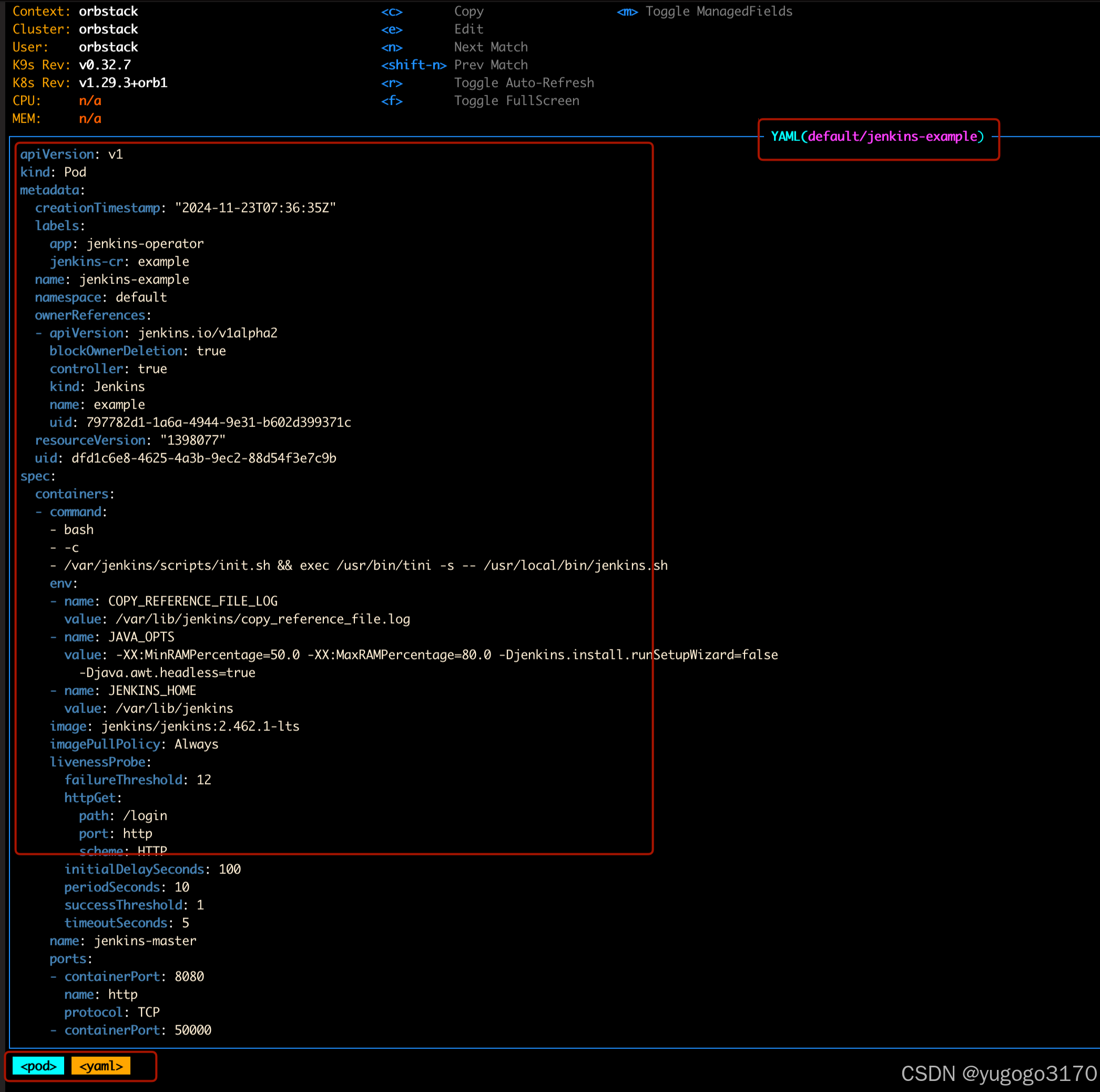Viewport: 1100px width, 1092px height.
Task: Select the <pod> breadcrumb
Action: (x=38, y=1065)
